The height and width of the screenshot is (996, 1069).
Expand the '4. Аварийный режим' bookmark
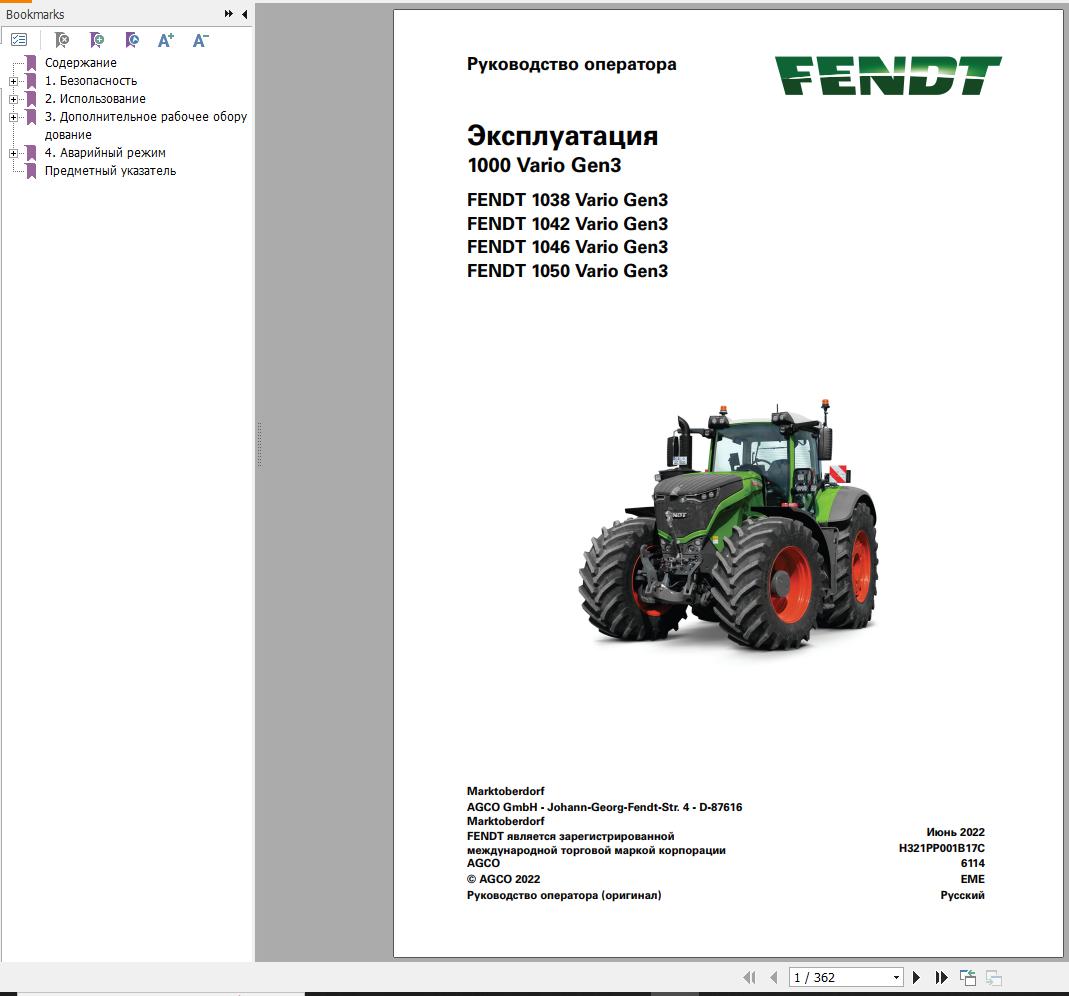click(13, 153)
